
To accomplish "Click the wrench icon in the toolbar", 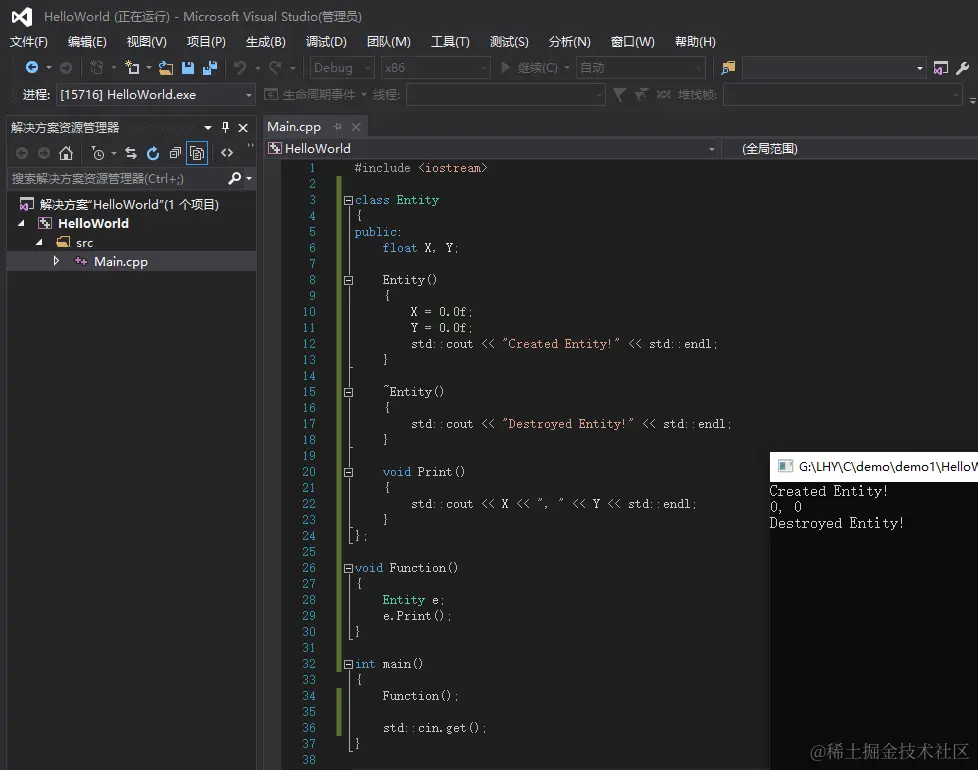I will [x=963, y=68].
